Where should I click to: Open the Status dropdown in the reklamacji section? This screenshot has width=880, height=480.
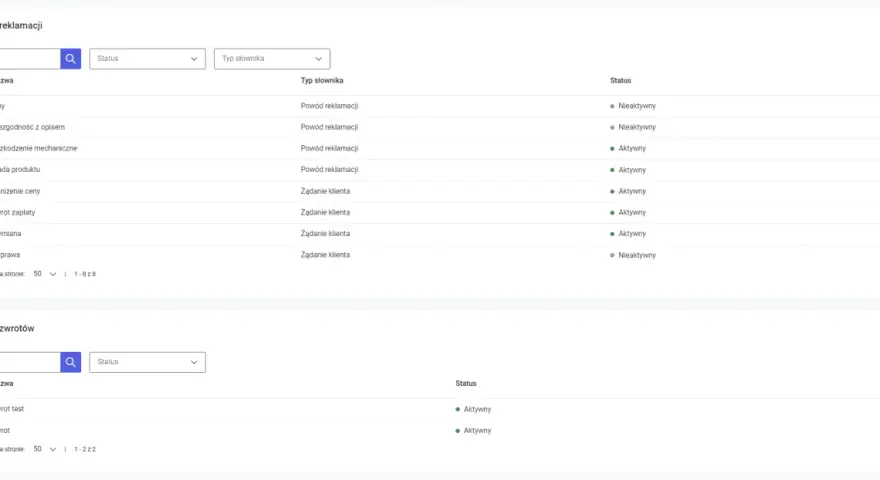[148, 58]
